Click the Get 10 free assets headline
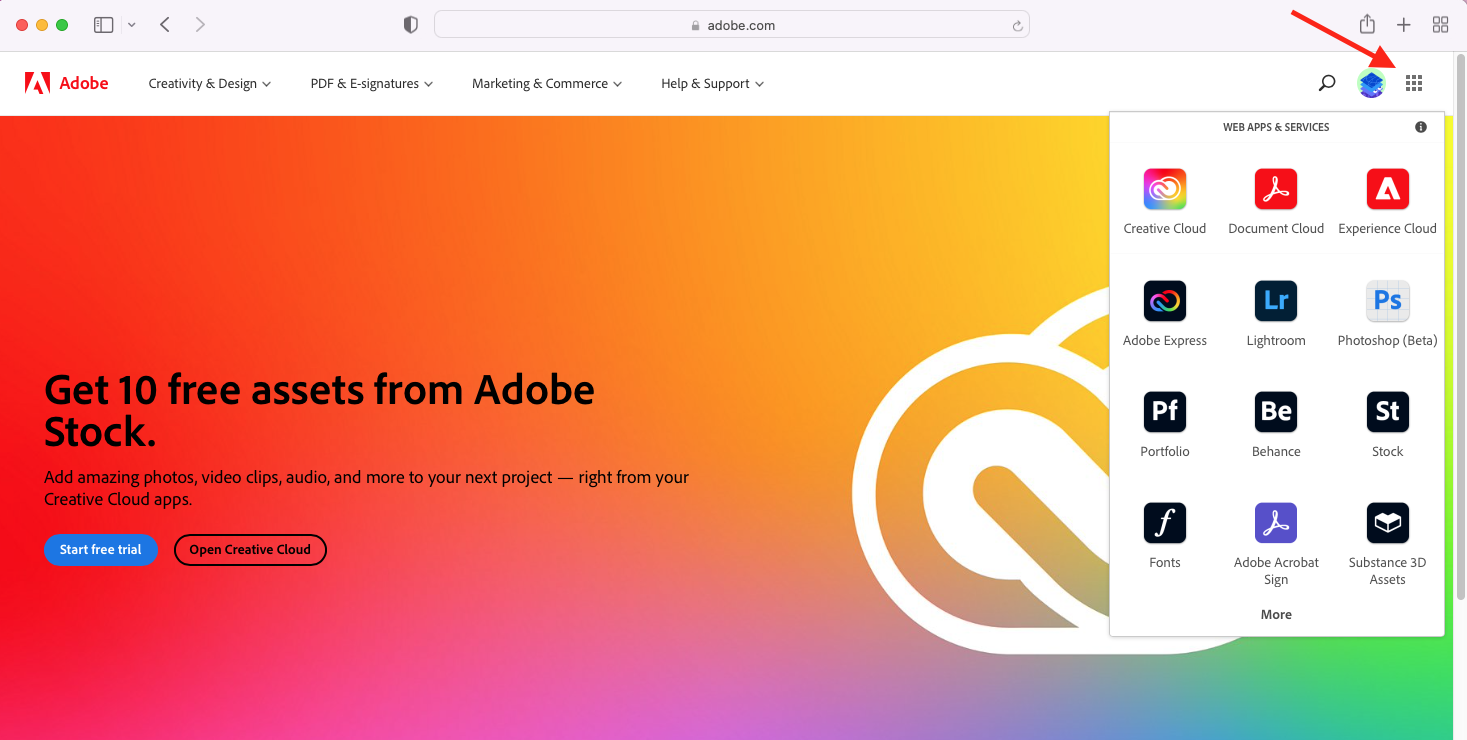The image size is (1467, 740). pyautogui.click(x=320, y=410)
